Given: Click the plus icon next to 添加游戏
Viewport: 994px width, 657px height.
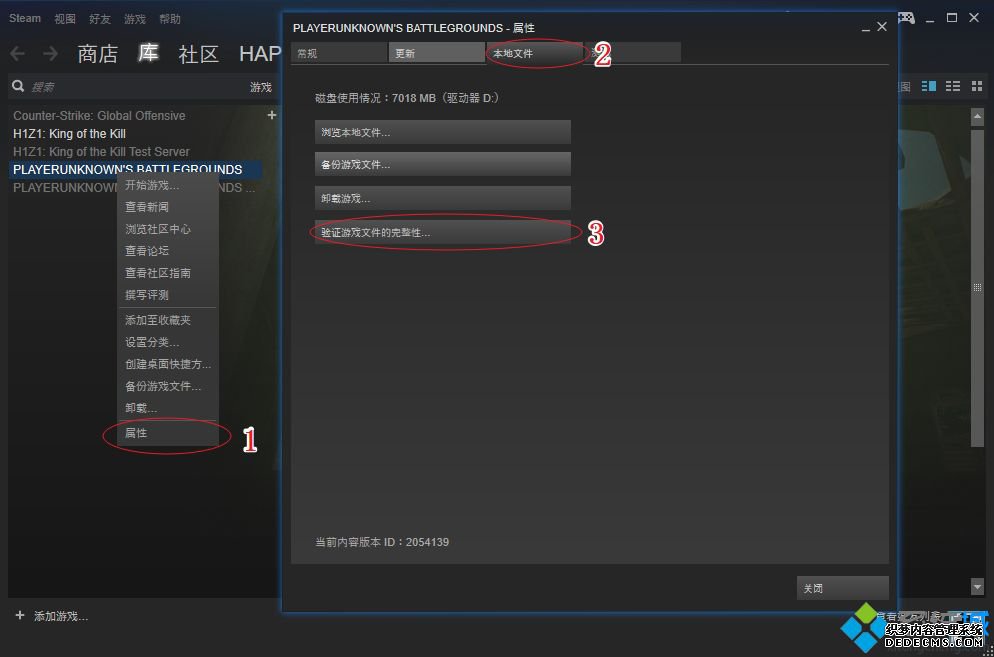Looking at the screenshot, I should [20, 616].
